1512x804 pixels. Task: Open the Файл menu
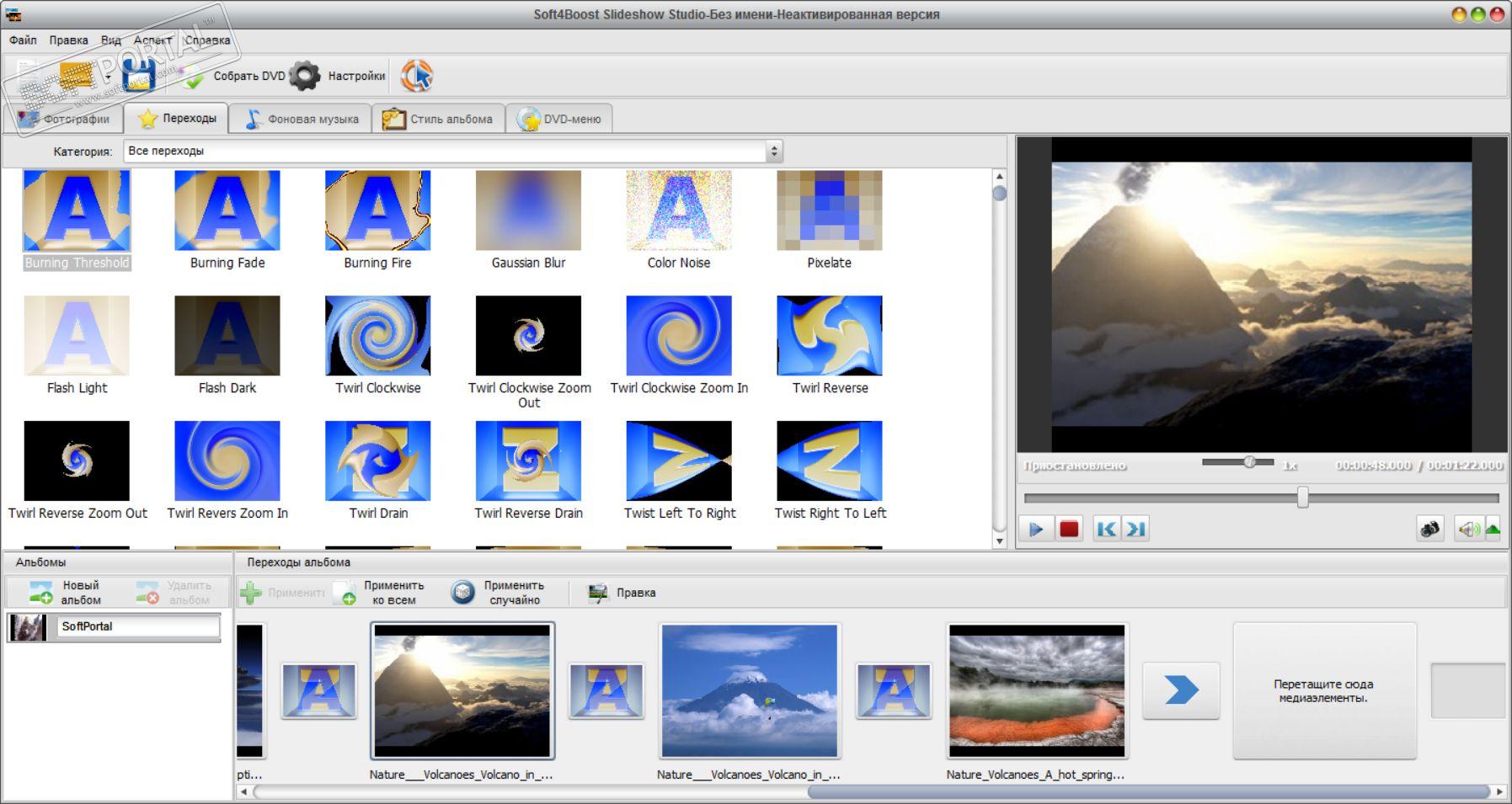23,40
